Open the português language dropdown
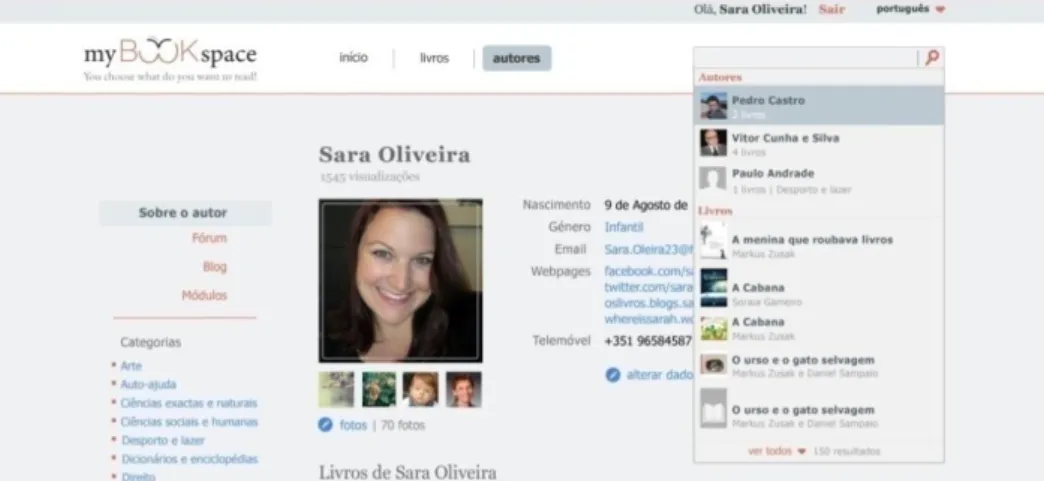 (x=910, y=9)
